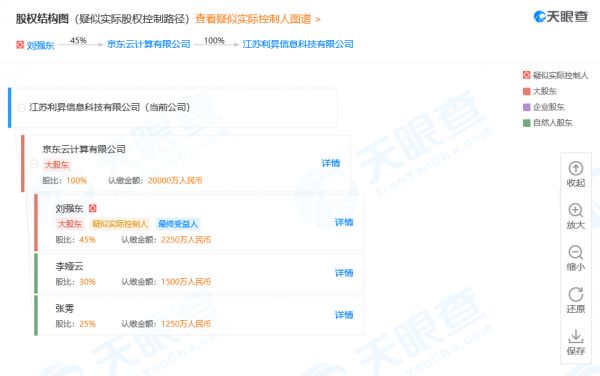
Task: Click 京东云计算有限公司 link in control path
Action: (x=148, y=44)
